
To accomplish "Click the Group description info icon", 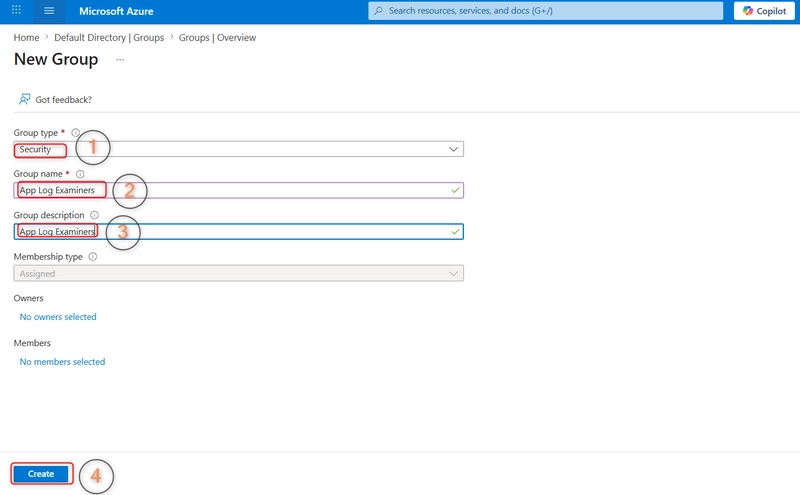I will coord(94,215).
